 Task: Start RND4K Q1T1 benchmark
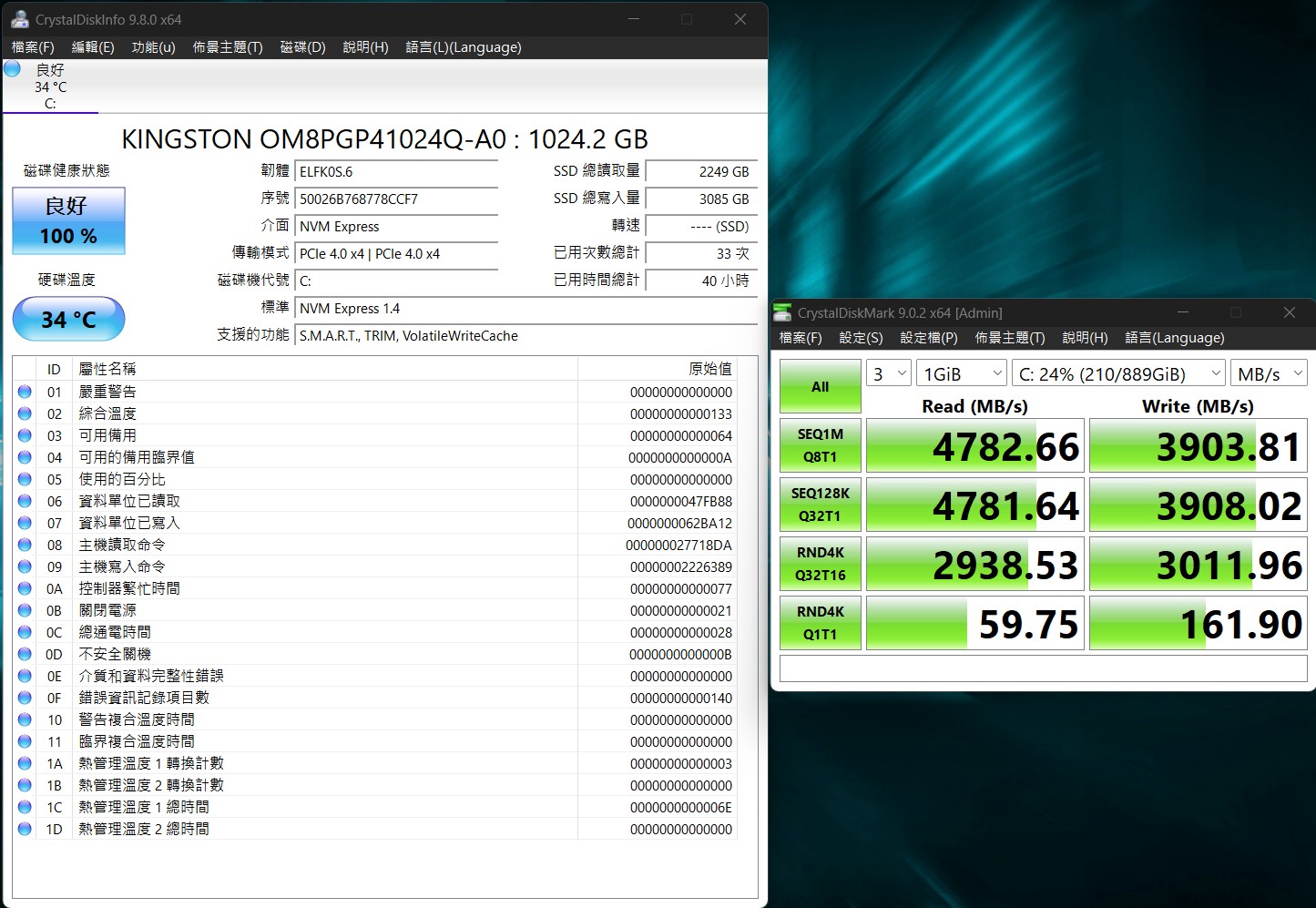pos(820,623)
